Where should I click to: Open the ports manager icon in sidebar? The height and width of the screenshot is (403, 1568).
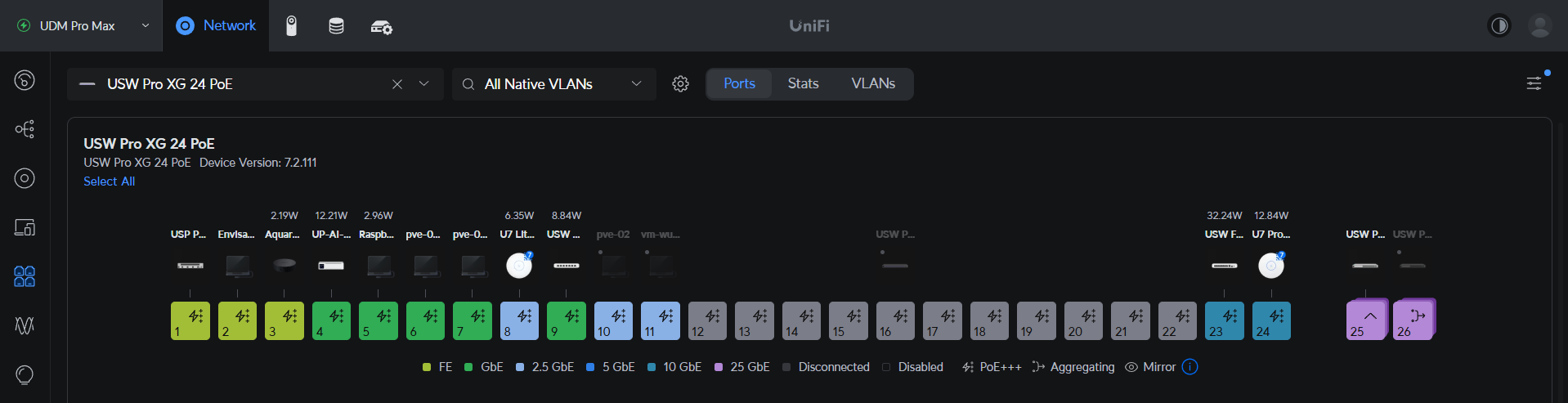click(x=25, y=276)
